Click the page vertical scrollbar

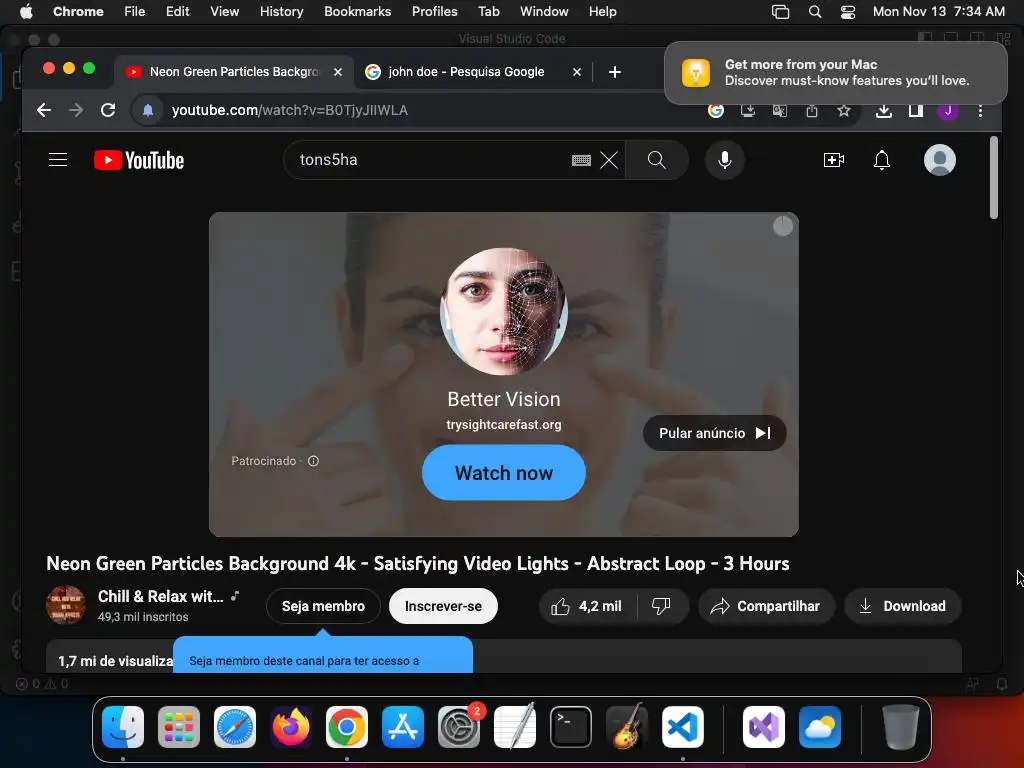[x=993, y=178]
